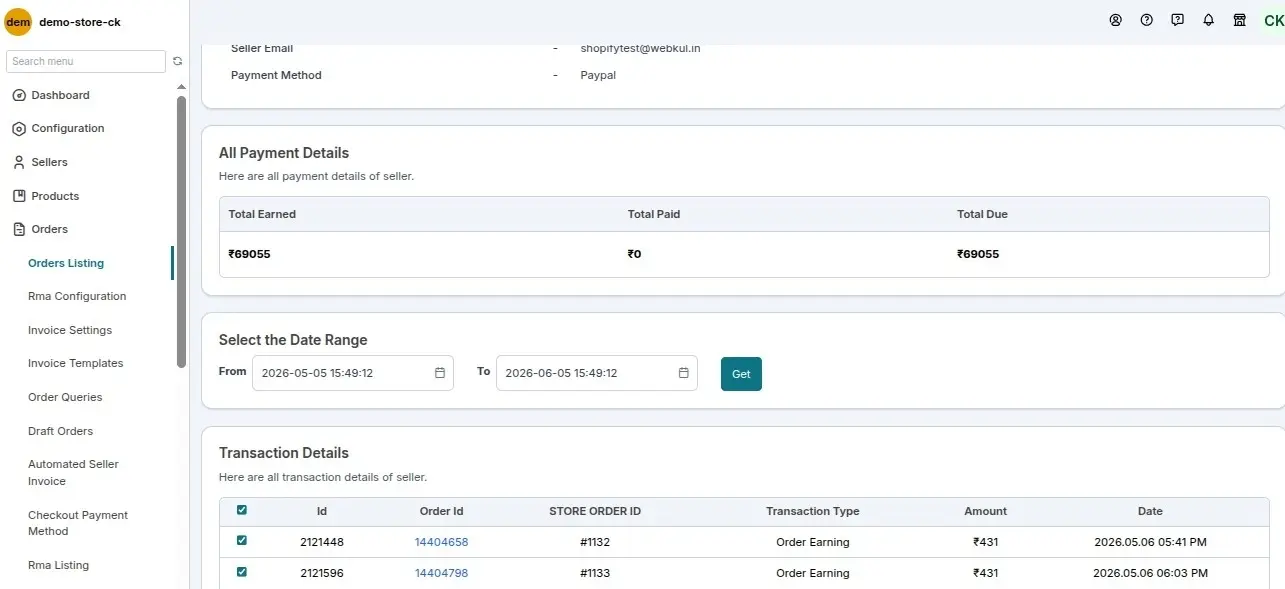Click date 2026.05.06 05:41 PM
This screenshot has width=1285, height=589.
tap(1150, 542)
